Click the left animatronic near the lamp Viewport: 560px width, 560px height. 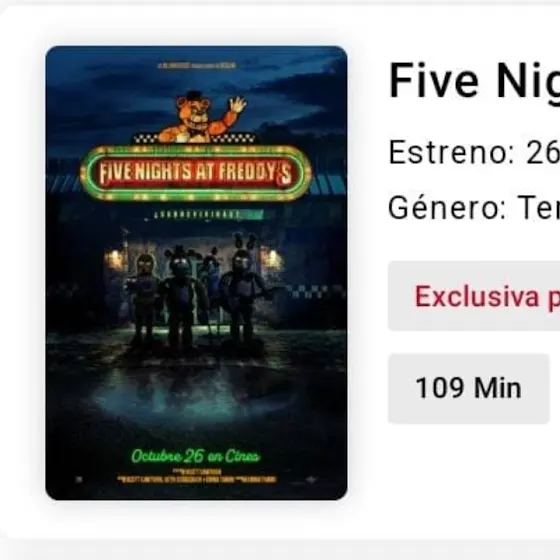point(143,298)
